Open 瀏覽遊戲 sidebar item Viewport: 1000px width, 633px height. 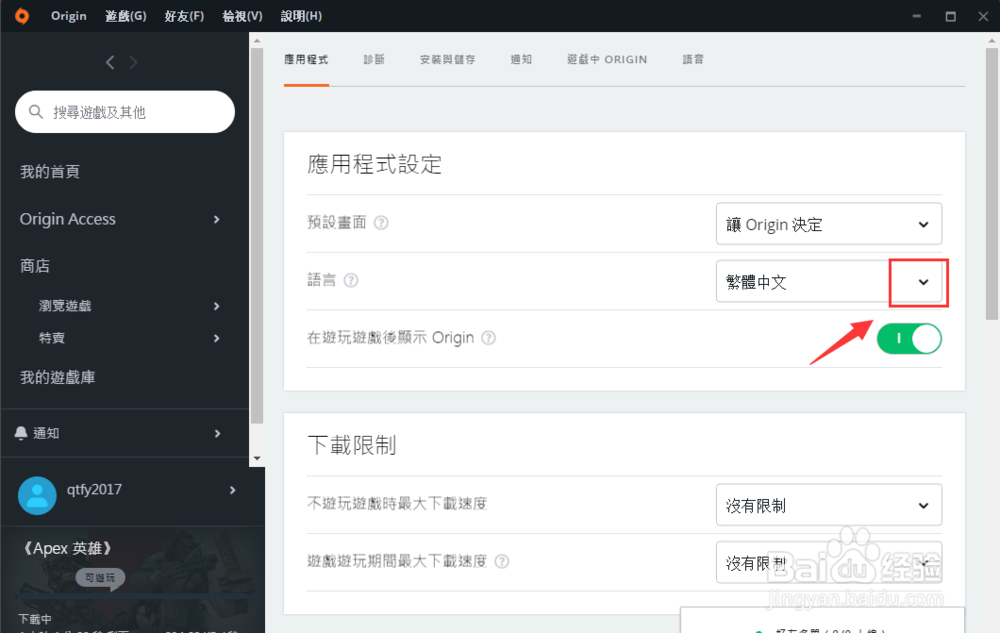tap(65, 306)
